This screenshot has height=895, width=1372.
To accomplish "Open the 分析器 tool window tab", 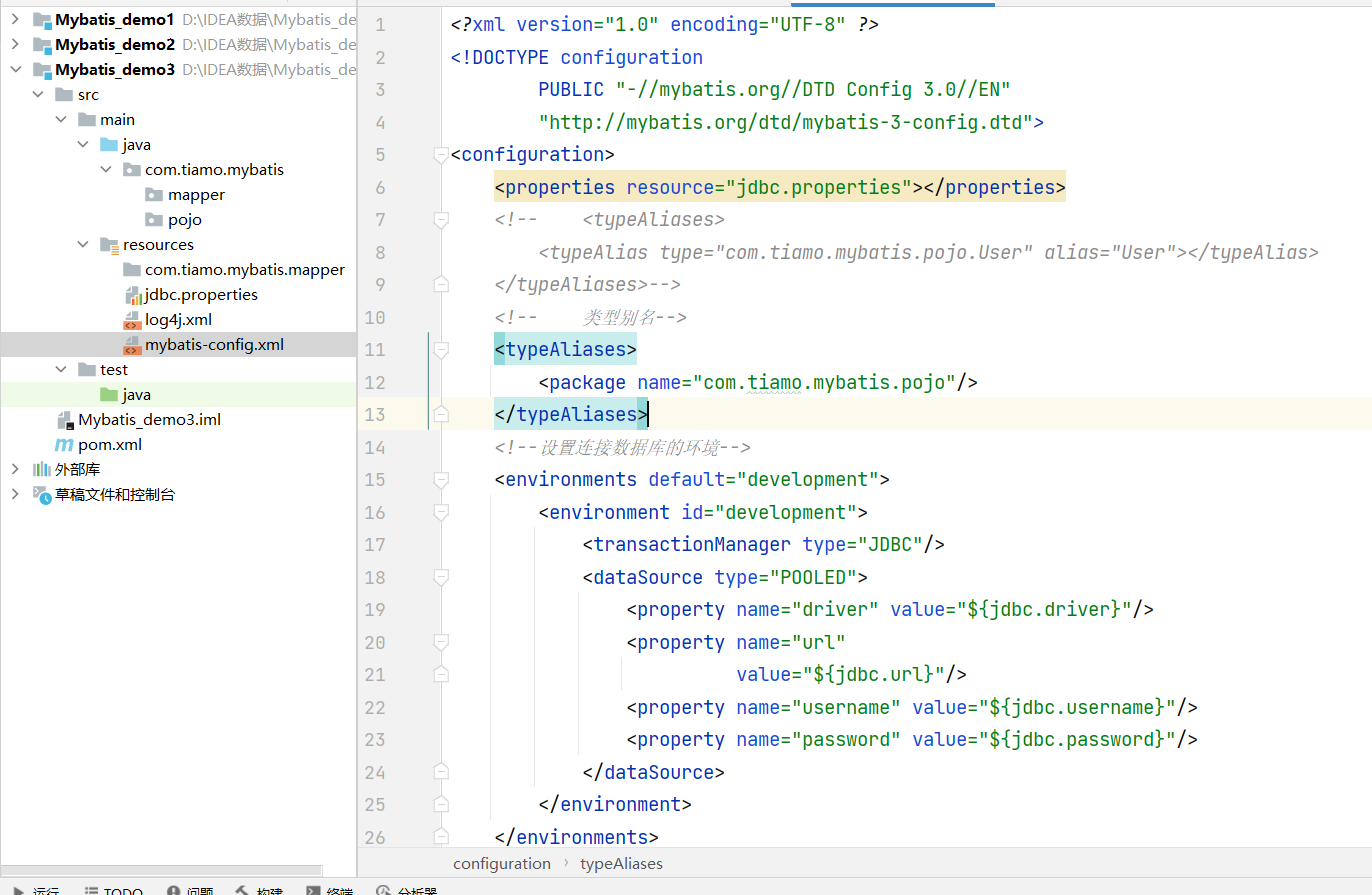I will [x=408, y=889].
